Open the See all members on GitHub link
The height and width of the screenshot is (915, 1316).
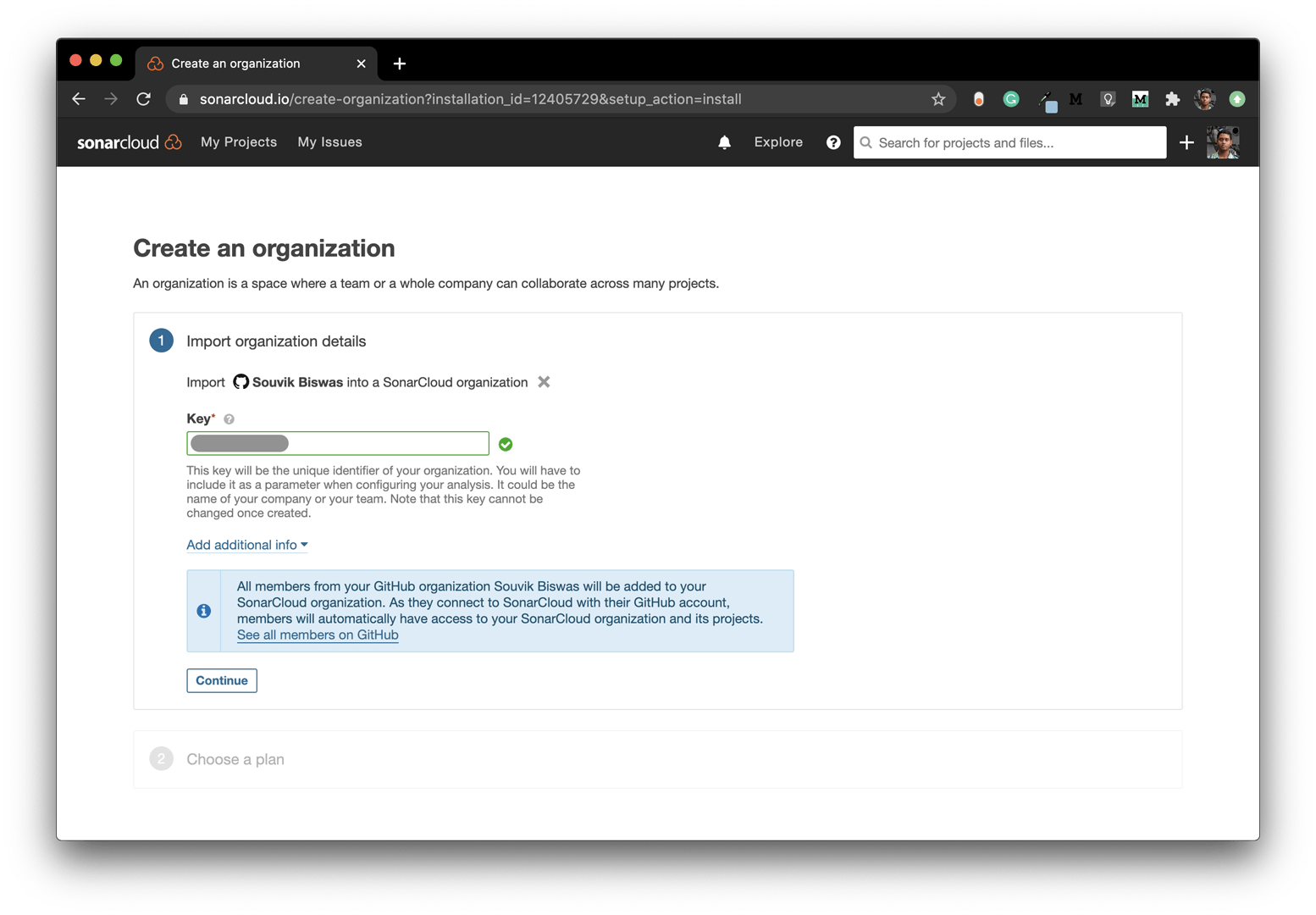coord(318,635)
